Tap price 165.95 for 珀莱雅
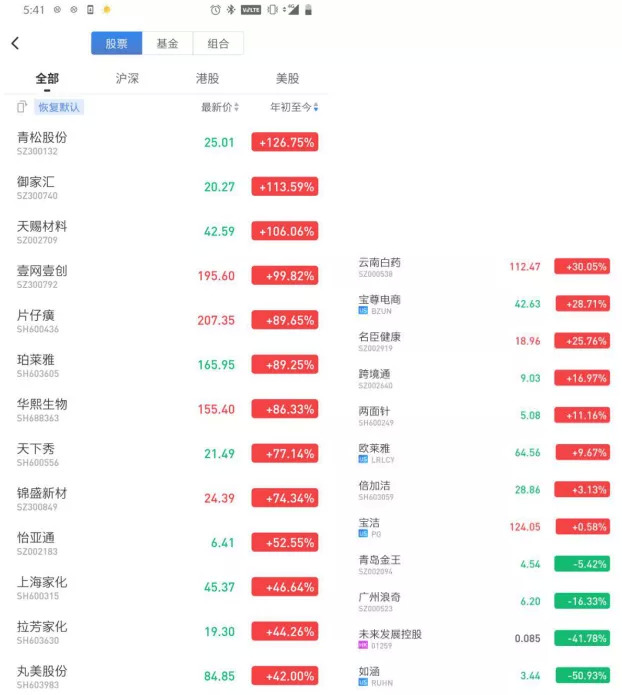Screen dimensions: 622x695 [x=216, y=365]
